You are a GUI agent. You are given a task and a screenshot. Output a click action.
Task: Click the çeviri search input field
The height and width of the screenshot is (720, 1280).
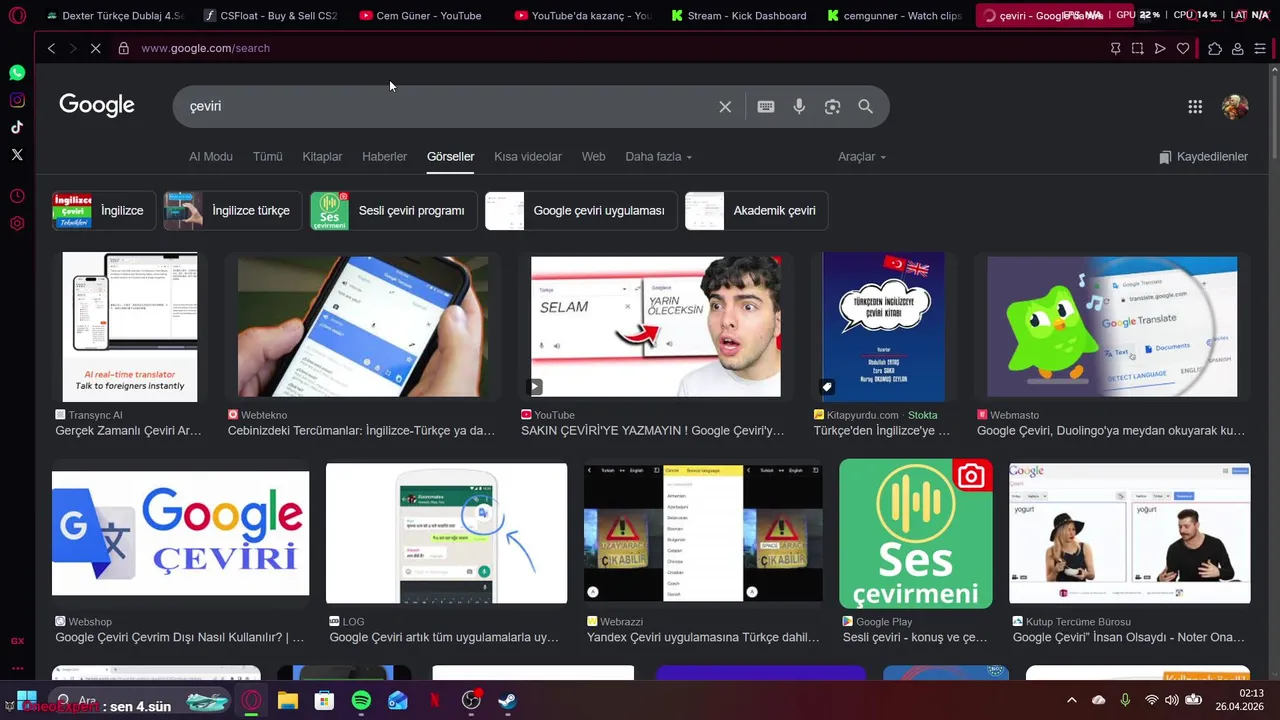[450, 107]
